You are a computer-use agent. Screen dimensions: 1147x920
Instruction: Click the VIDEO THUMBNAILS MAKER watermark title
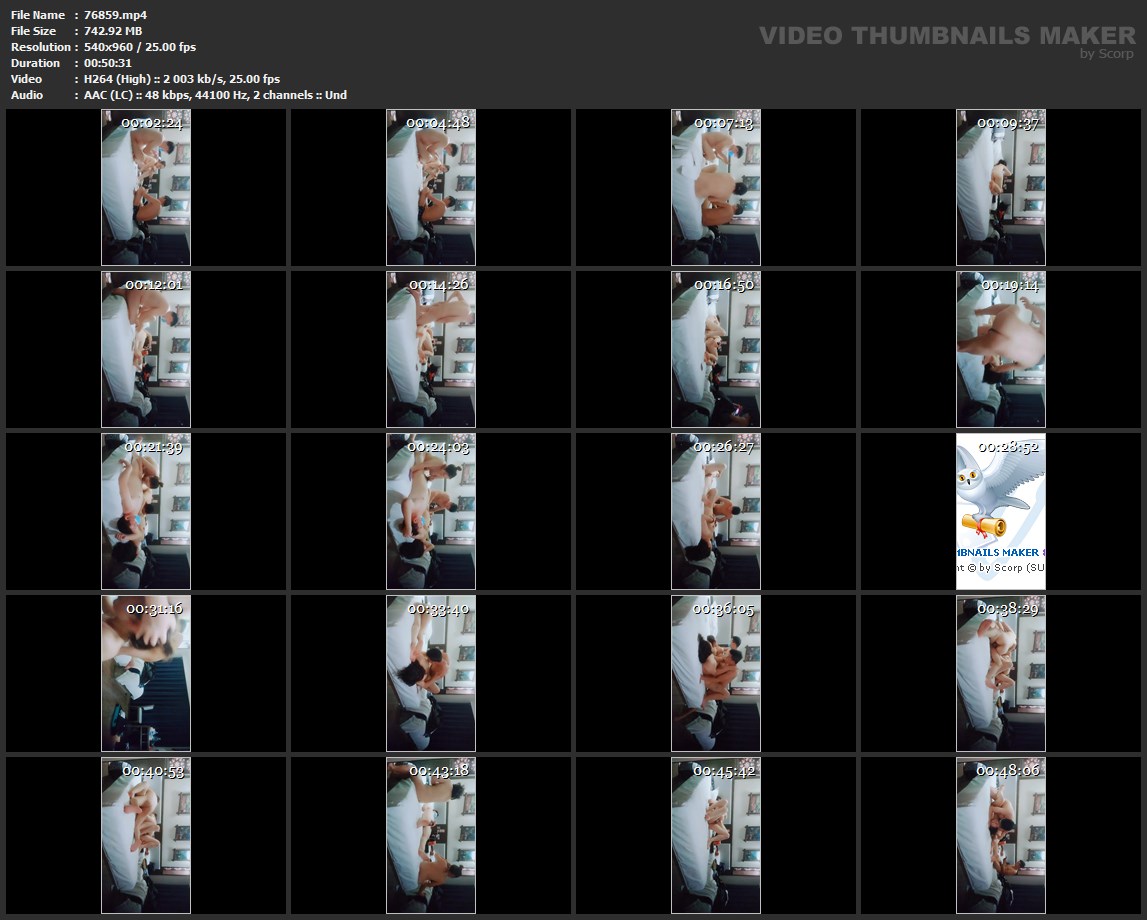pos(946,36)
